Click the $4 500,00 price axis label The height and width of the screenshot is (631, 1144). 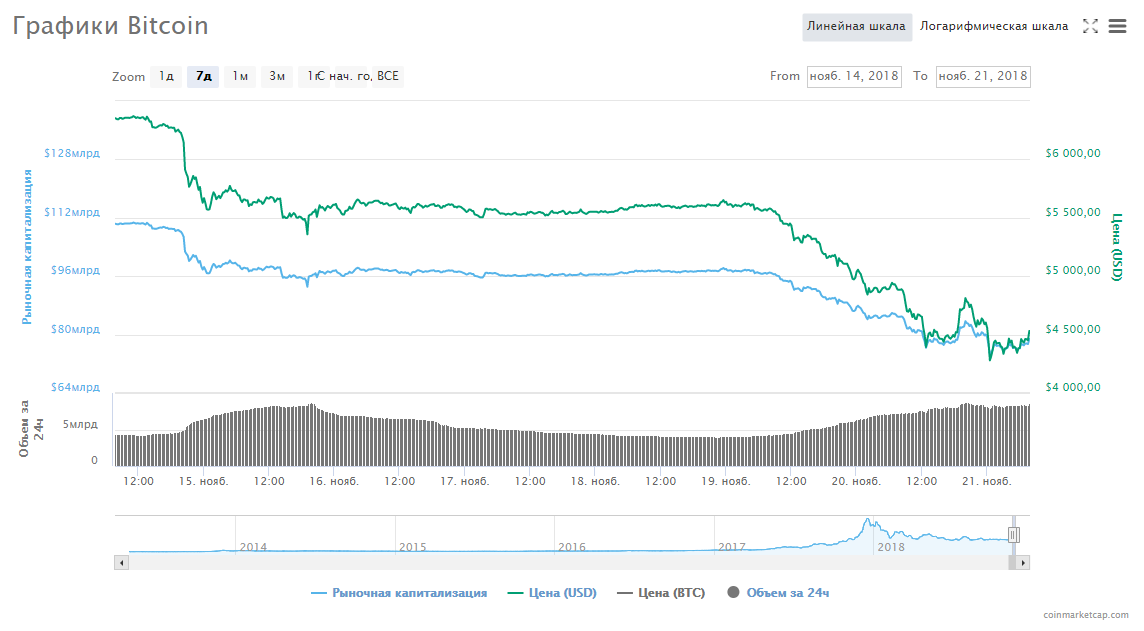click(x=1072, y=329)
